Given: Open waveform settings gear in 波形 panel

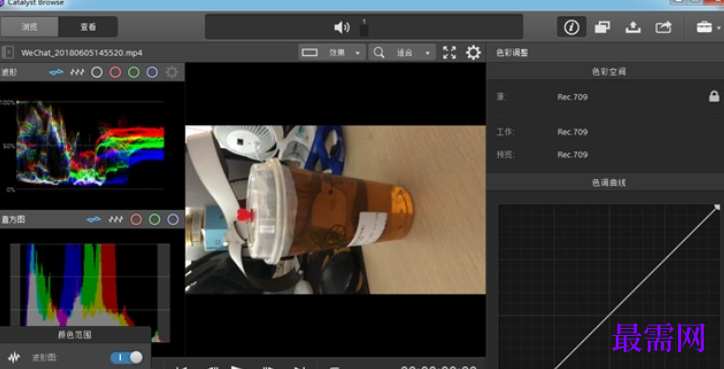Looking at the screenshot, I should tap(172, 72).
